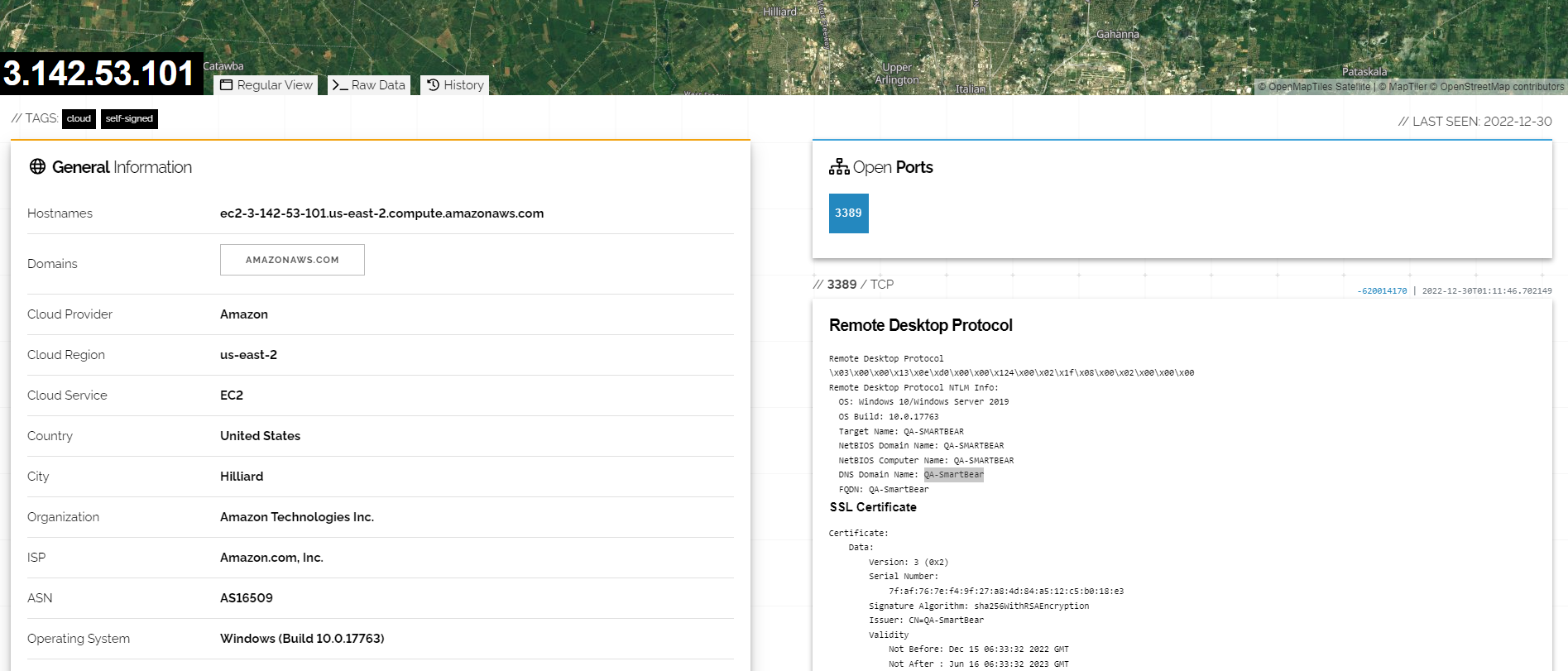This screenshot has height=671, width=1568.
Task: Select the cloud tag
Action: click(79, 119)
